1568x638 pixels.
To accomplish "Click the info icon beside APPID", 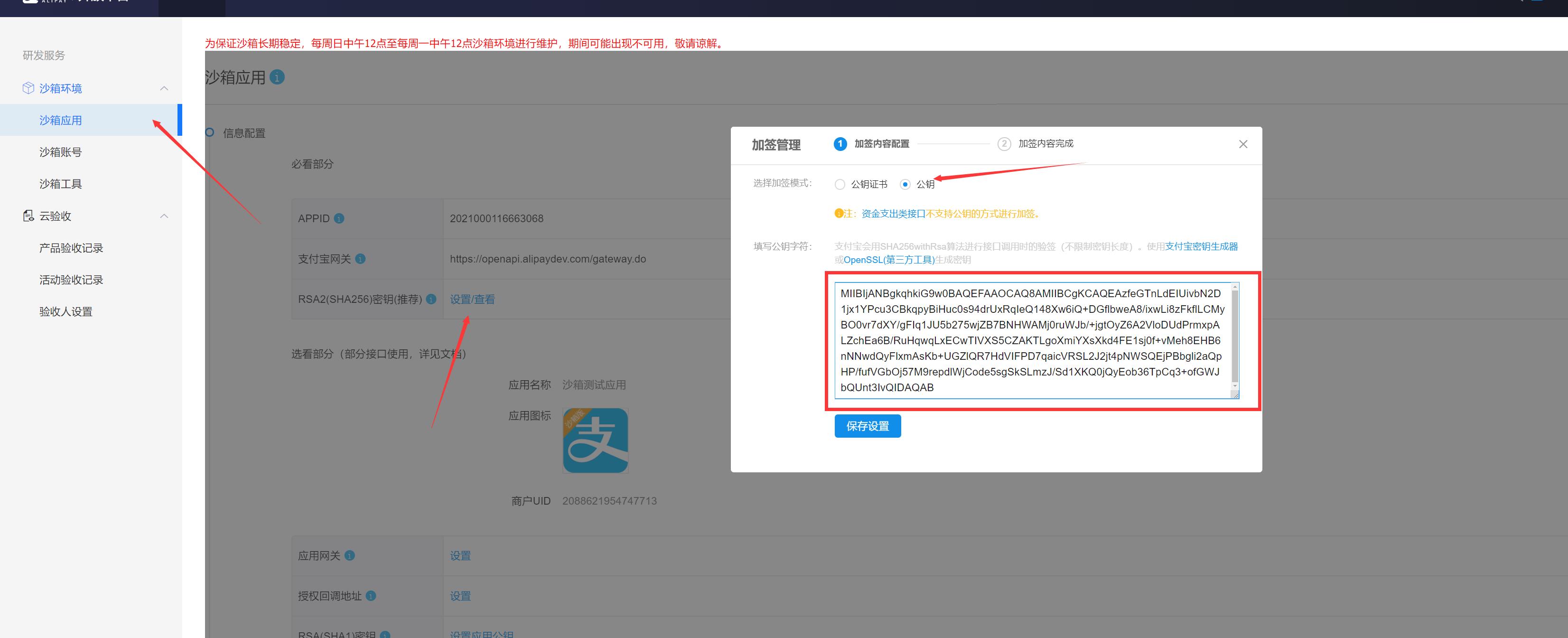I will coord(339,218).
